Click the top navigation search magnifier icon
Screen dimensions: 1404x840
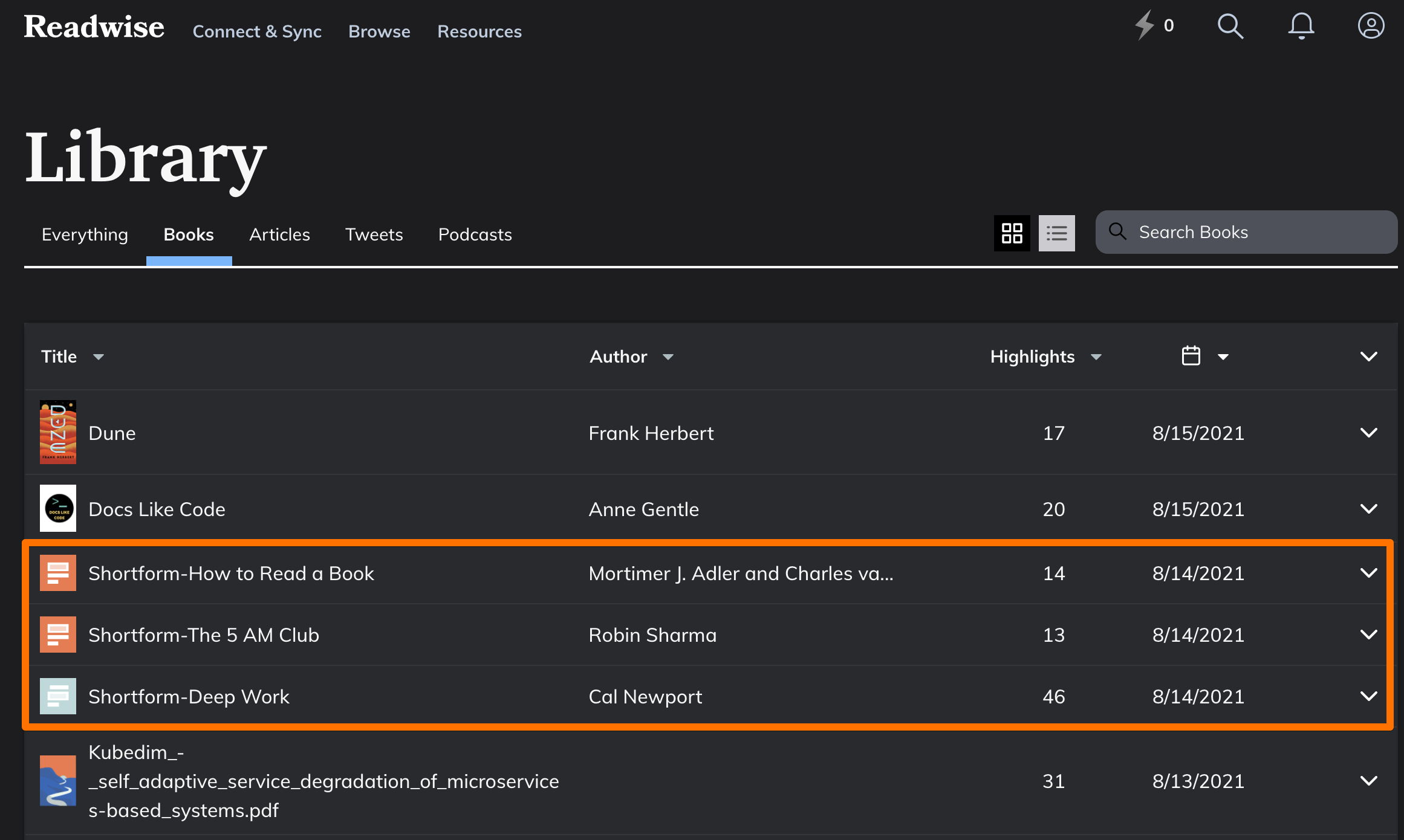(1230, 26)
